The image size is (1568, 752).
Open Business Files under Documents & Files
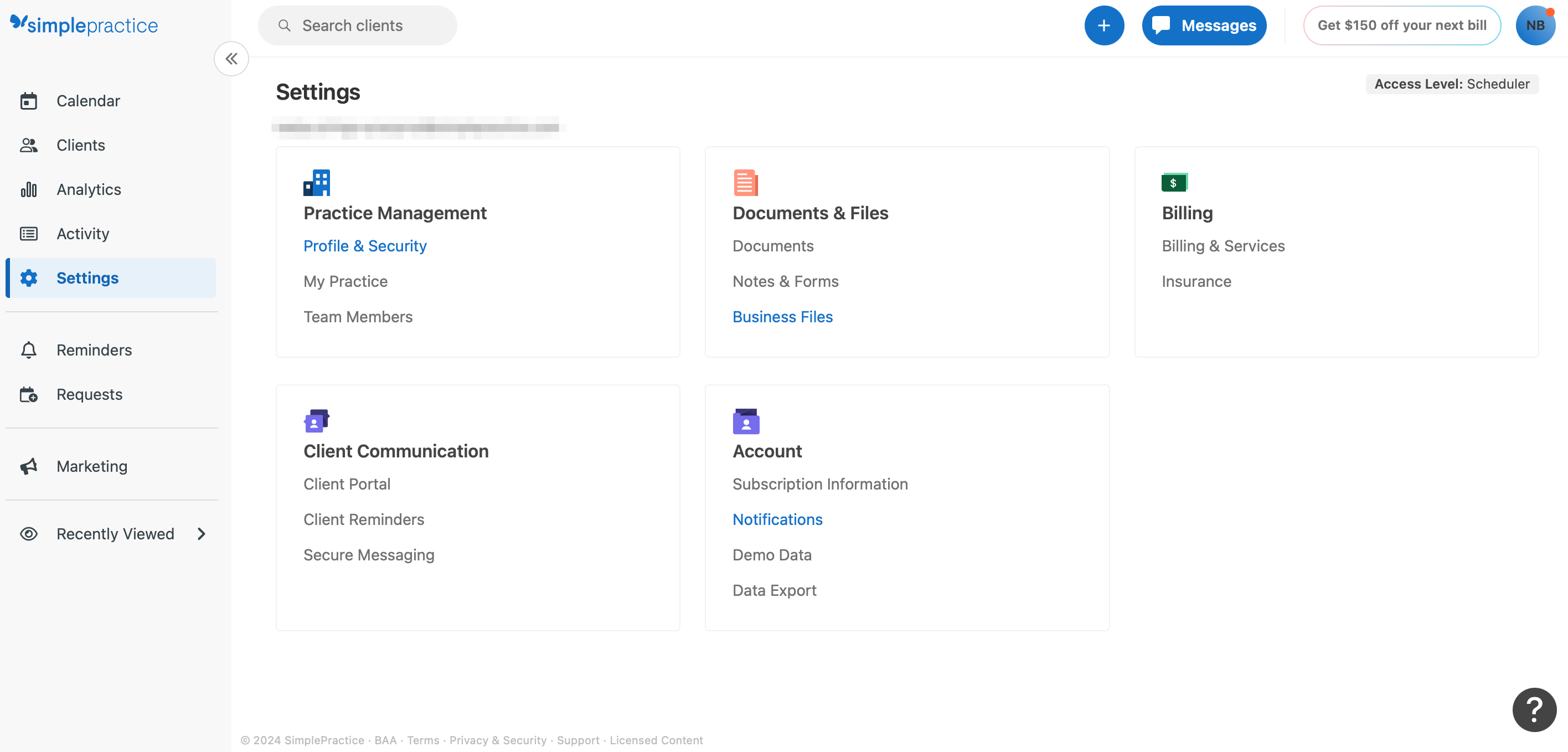(x=783, y=317)
